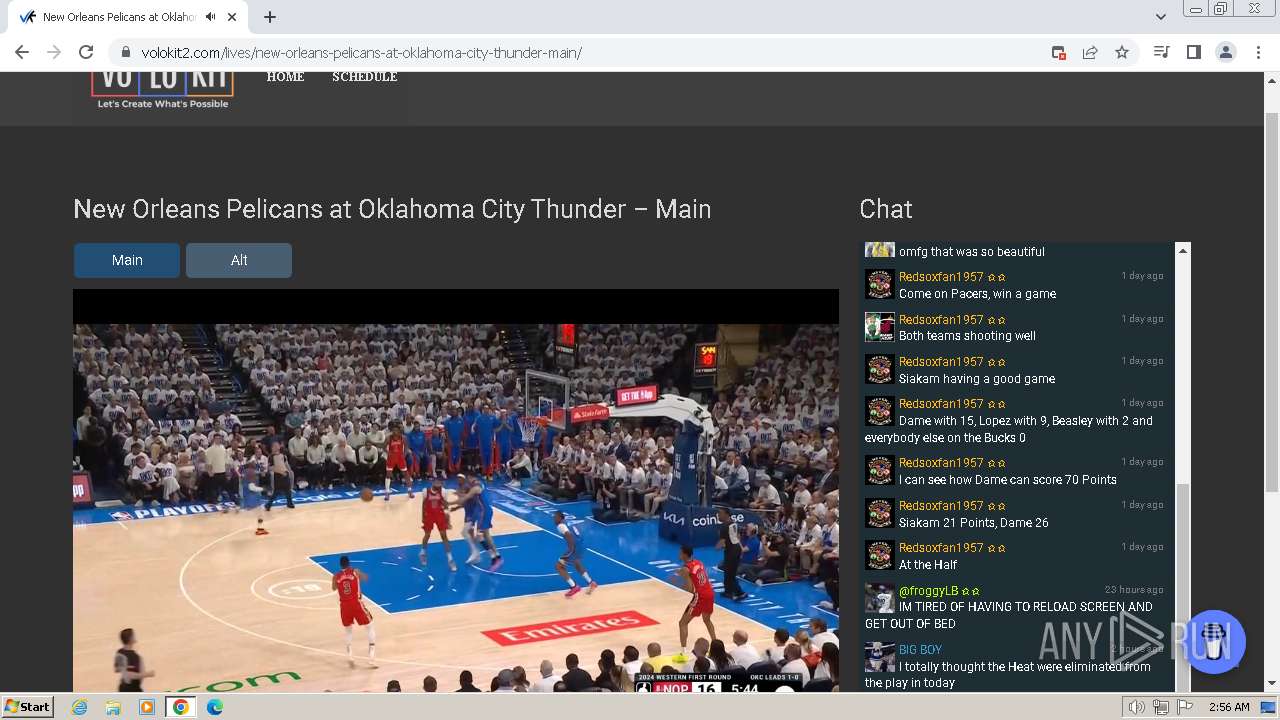Open File Explorer from taskbar
The image size is (1280, 720).
[x=113, y=707]
